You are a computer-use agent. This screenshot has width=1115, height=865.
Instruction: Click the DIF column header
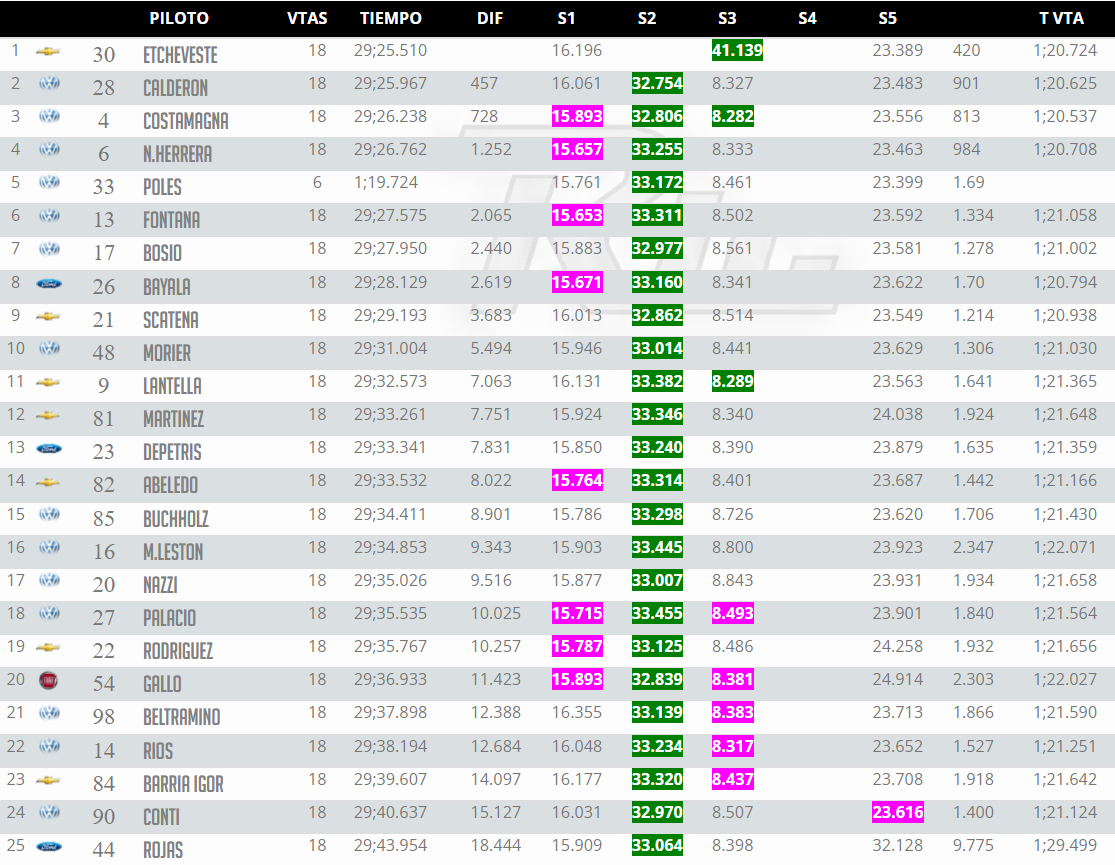coord(490,18)
